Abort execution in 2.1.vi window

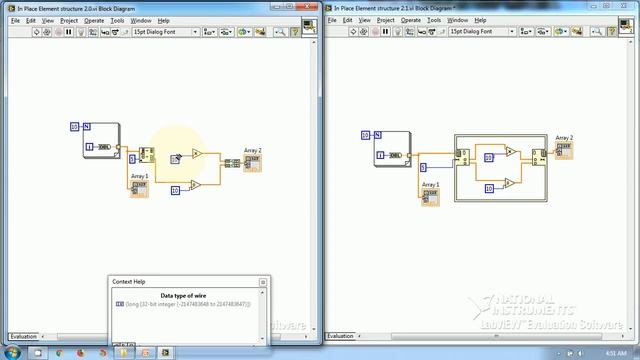pyautogui.click(x=375, y=31)
